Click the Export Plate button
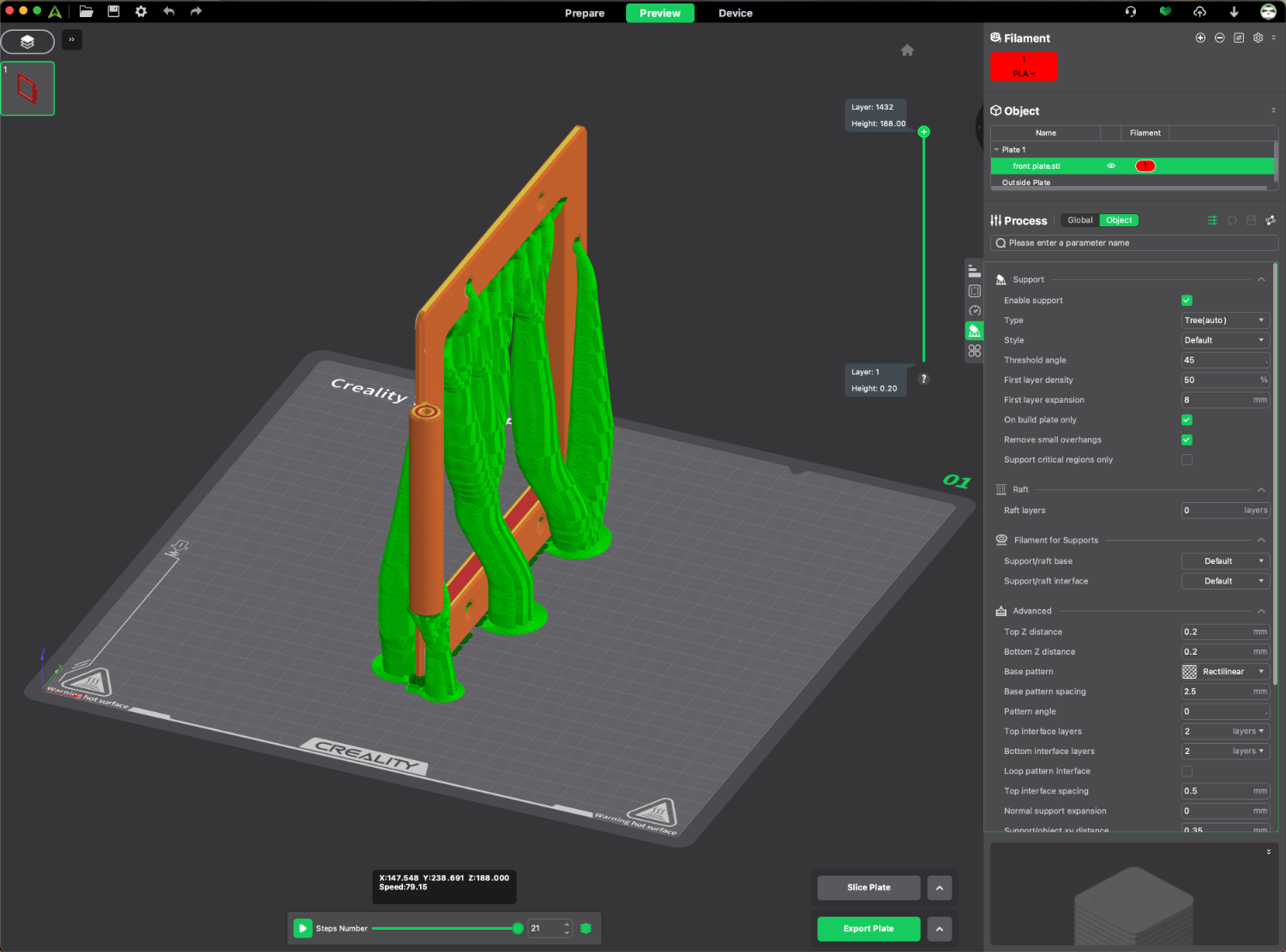The height and width of the screenshot is (952, 1286). coord(868,929)
